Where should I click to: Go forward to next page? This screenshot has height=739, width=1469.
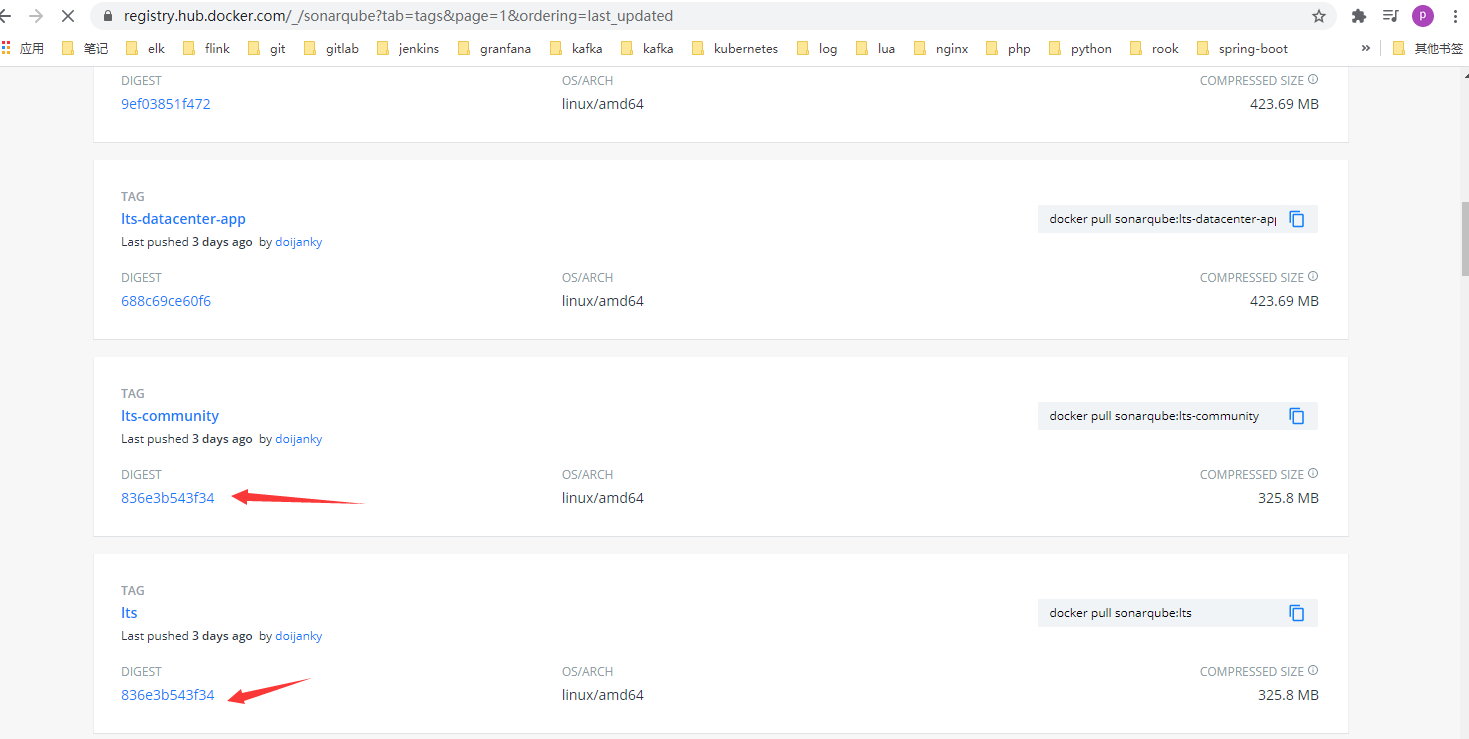tap(36, 16)
